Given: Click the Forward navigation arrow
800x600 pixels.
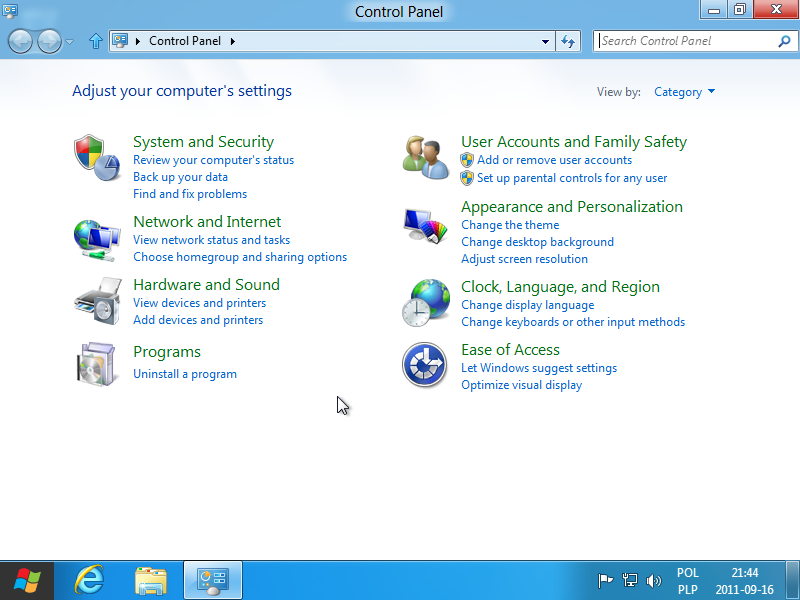Looking at the screenshot, I should point(49,41).
